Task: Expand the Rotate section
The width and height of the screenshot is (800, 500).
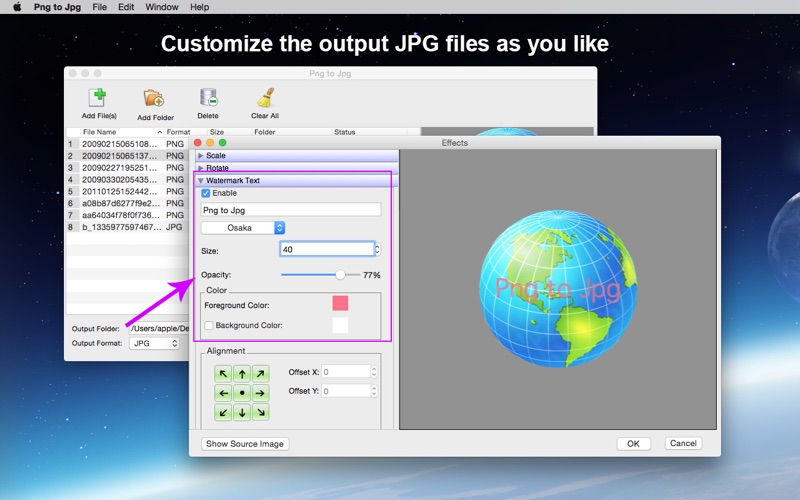Action: [x=201, y=167]
